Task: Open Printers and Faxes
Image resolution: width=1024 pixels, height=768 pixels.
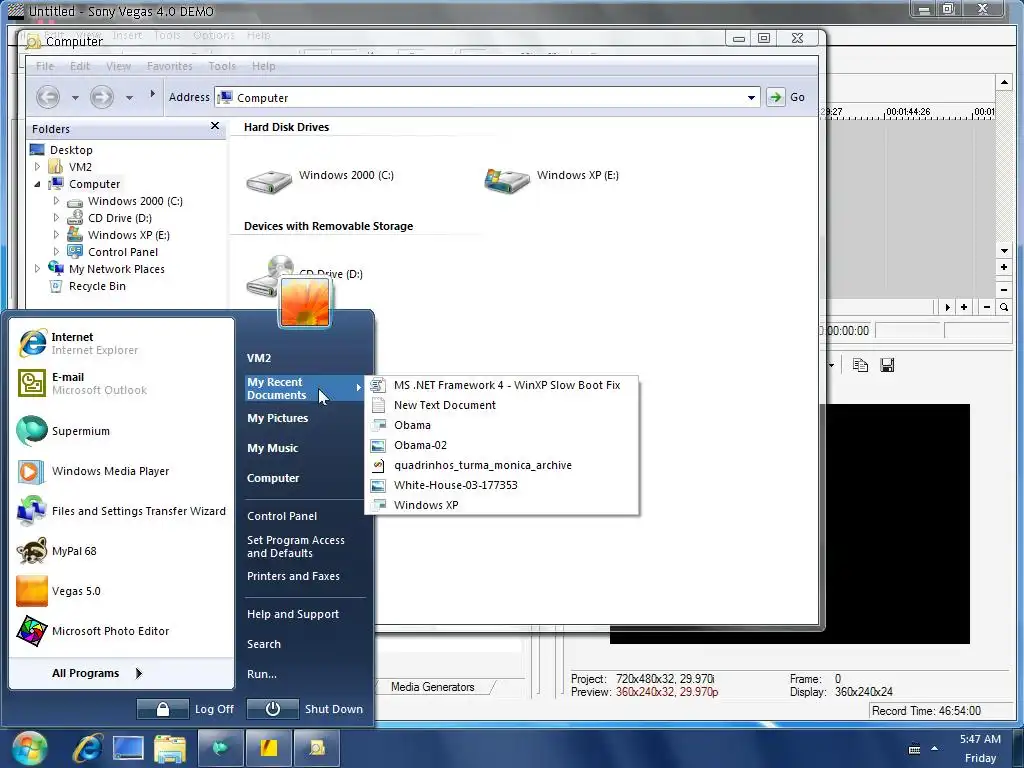Action: click(x=293, y=576)
